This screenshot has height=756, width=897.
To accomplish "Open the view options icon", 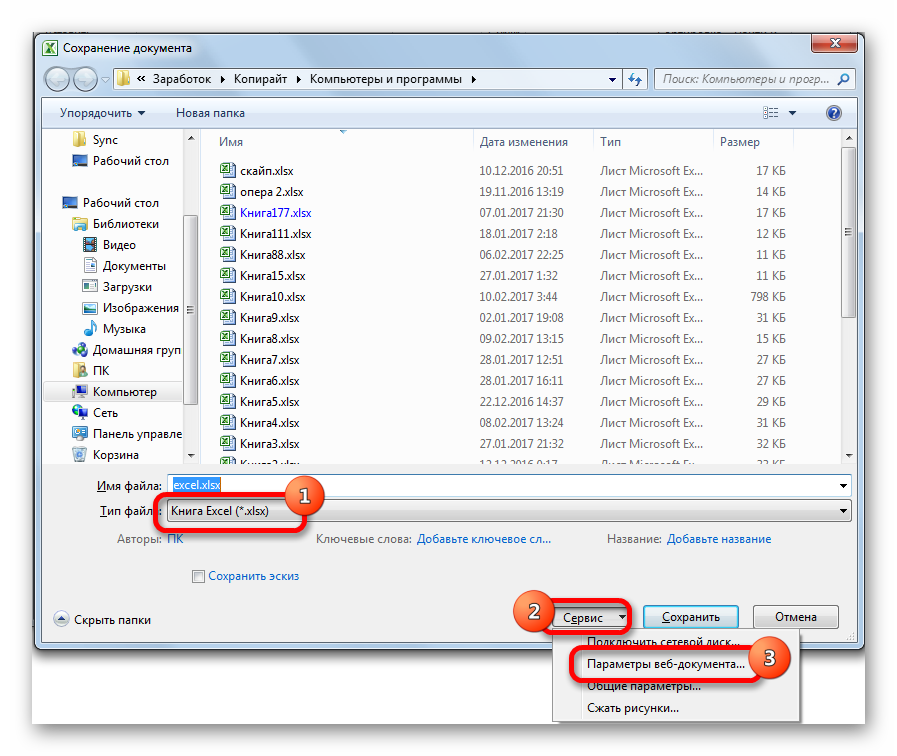I will [x=771, y=113].
